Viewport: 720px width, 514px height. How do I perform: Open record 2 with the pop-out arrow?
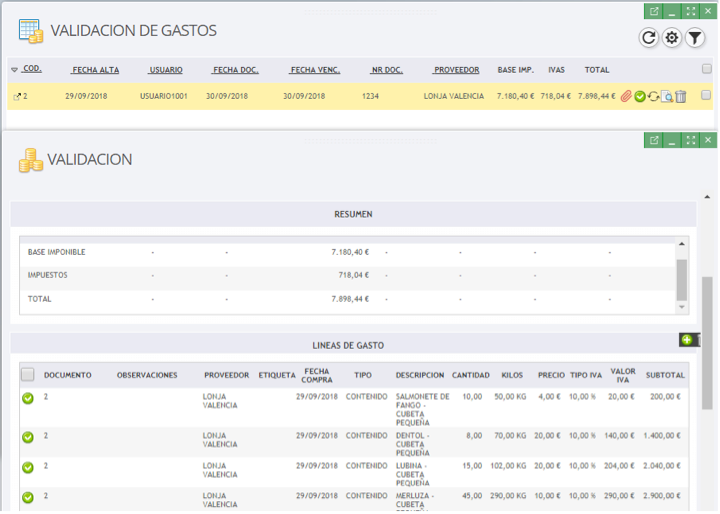pos(16,97)
